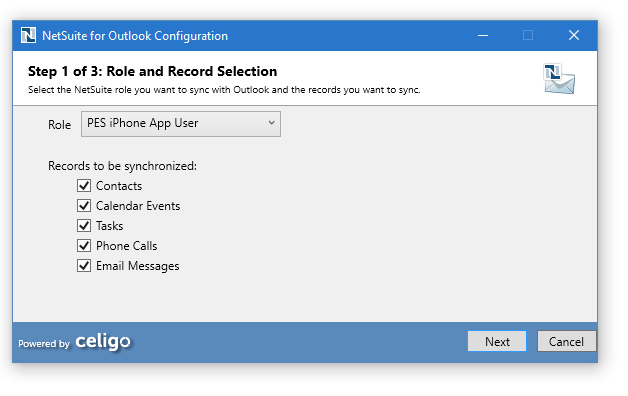Click the 'Step 1 of 3: Role and Record Selection' heading
The height and width of the screenshot is (396, 628).
(x=153, y=71)
